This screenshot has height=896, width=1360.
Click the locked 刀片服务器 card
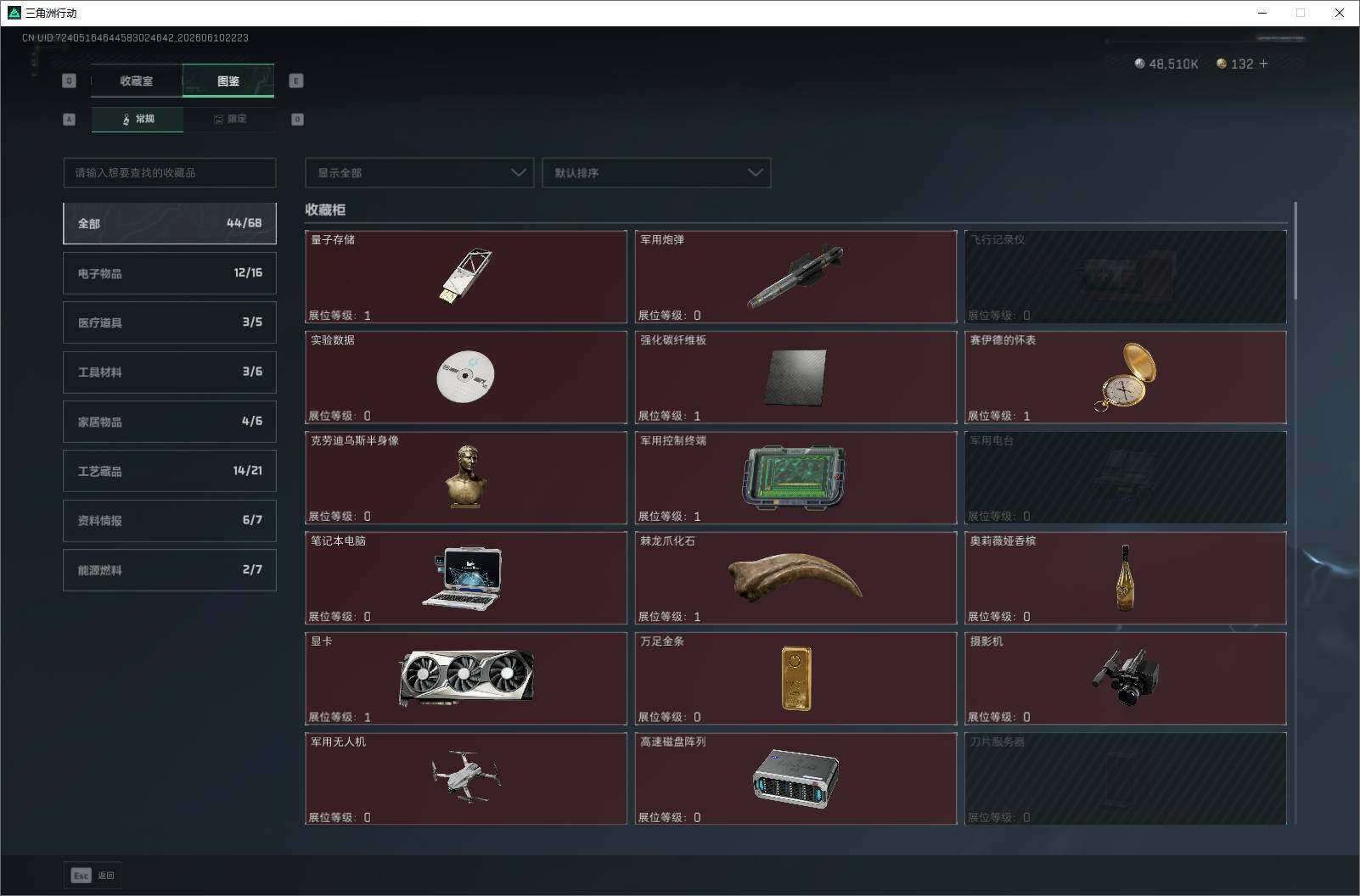point(1126,779)
